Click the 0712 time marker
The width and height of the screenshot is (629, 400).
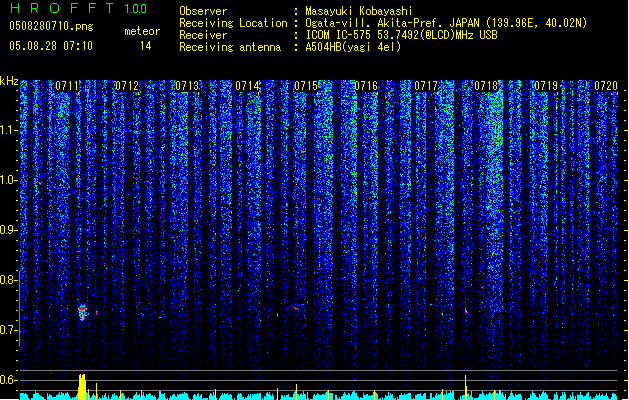point(127,86)
